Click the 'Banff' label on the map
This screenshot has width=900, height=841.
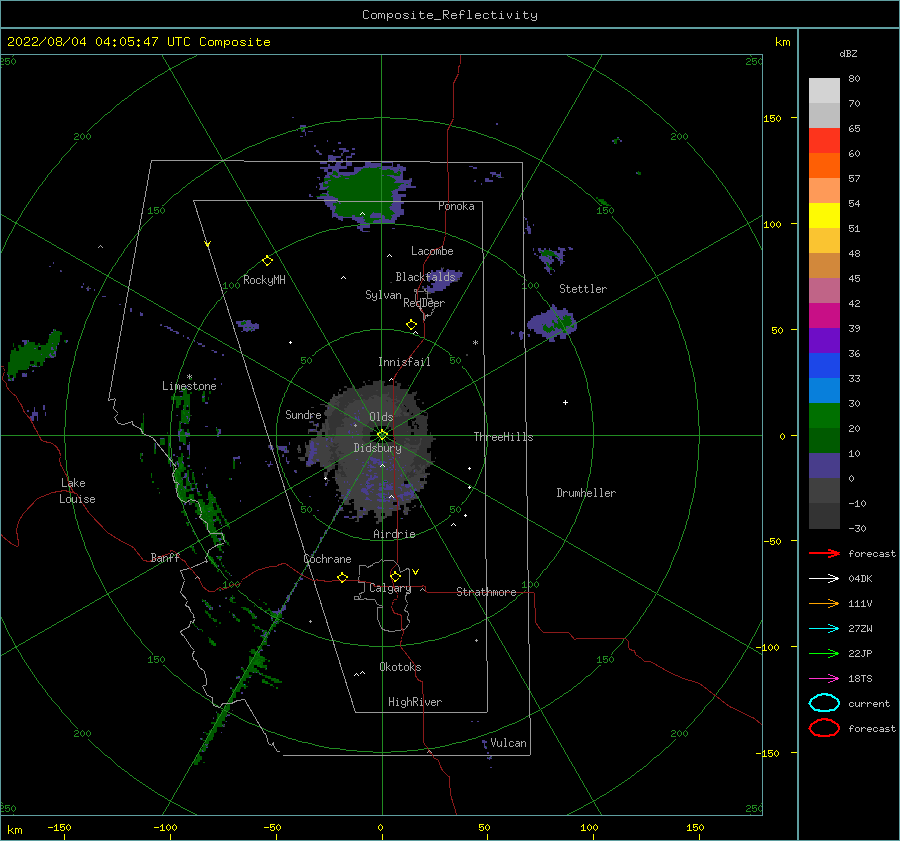165,557
